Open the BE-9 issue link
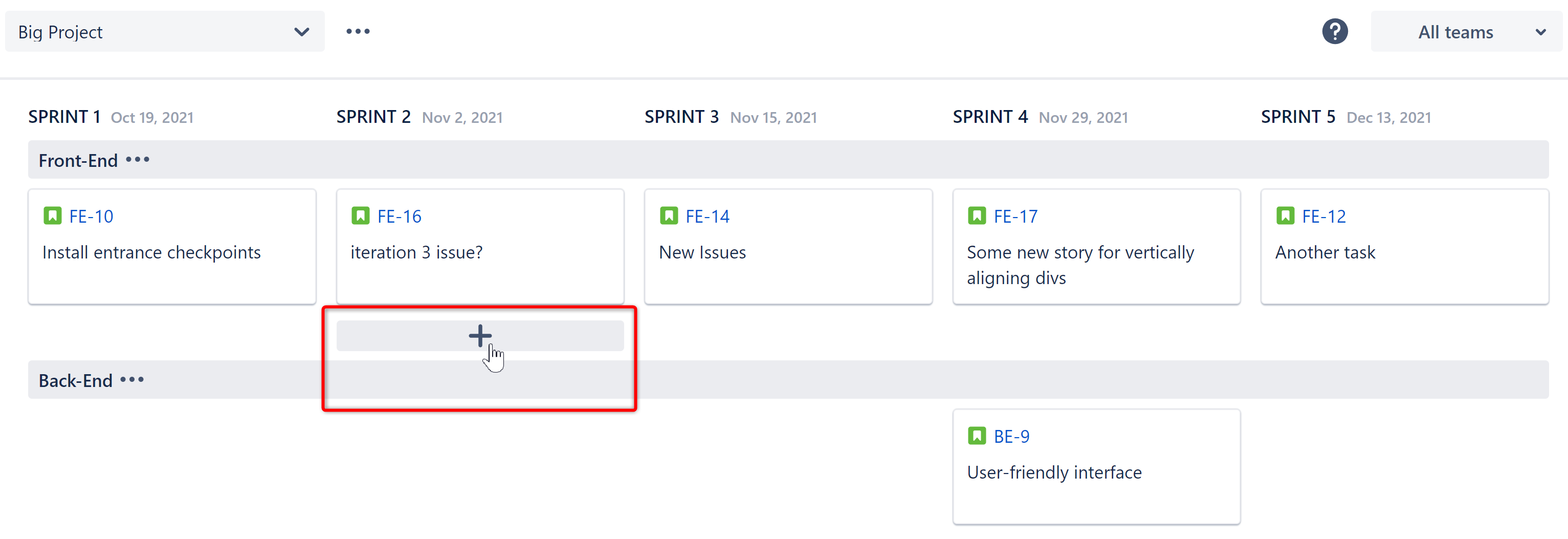The image size is (1568, 539). [x=1011, y=437]
